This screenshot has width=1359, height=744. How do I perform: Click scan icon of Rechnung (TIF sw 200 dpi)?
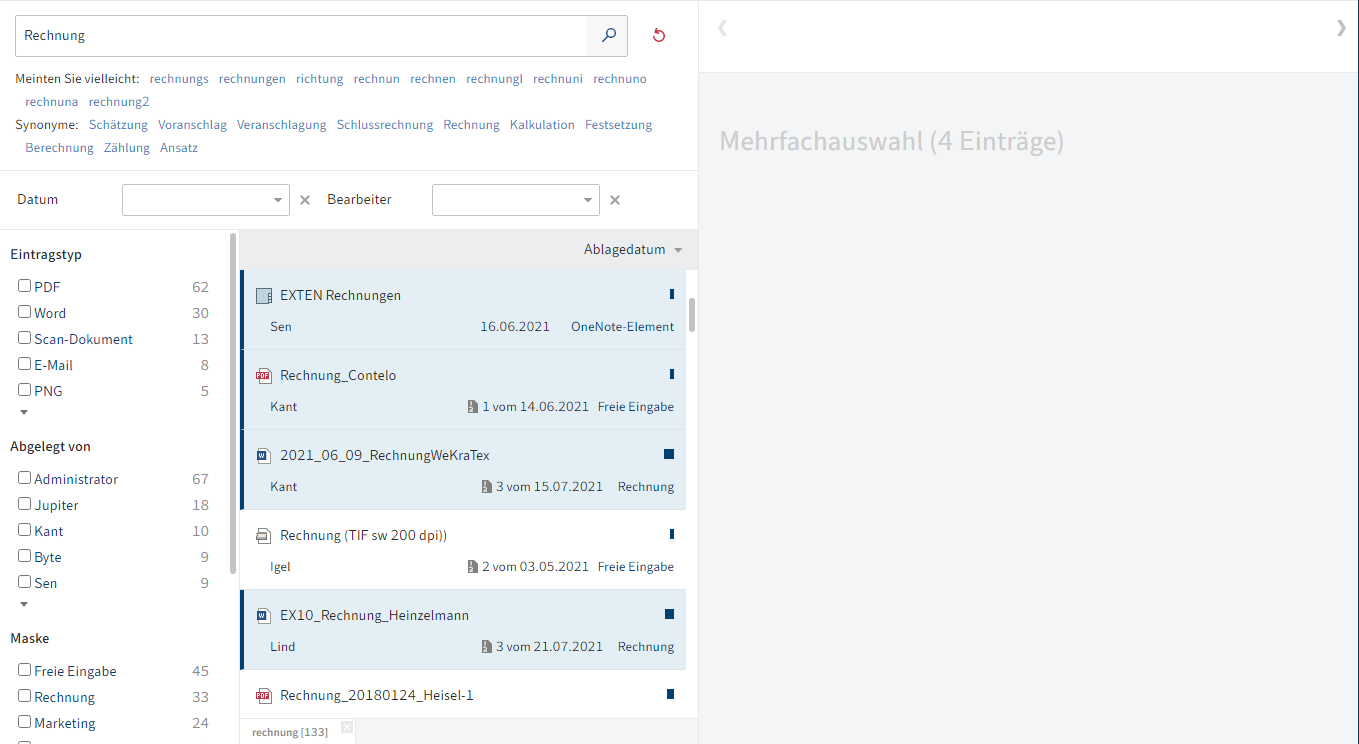(264, 536)
